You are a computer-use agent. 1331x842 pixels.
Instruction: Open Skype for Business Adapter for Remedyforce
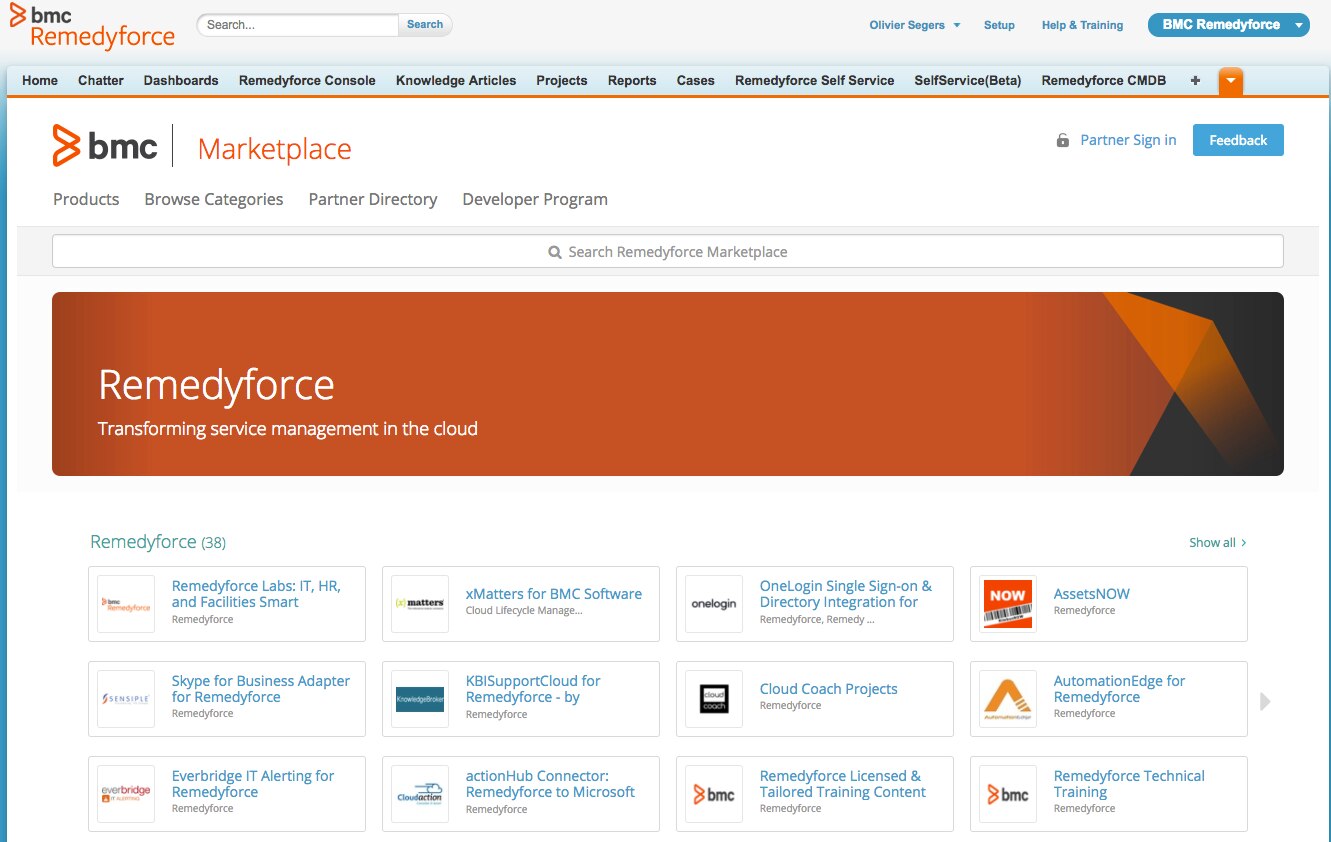pos(261,689)
